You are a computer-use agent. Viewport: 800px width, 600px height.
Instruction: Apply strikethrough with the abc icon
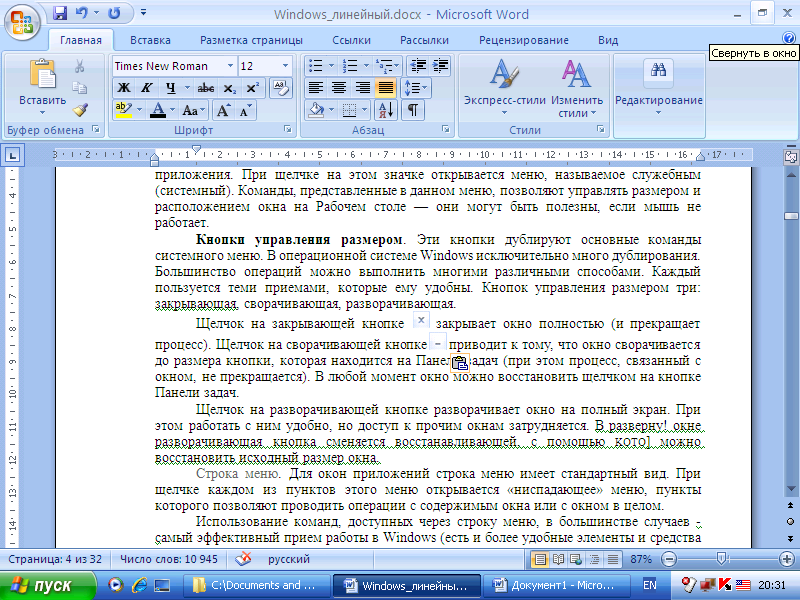pyautogui.click(x=206, y=88)
